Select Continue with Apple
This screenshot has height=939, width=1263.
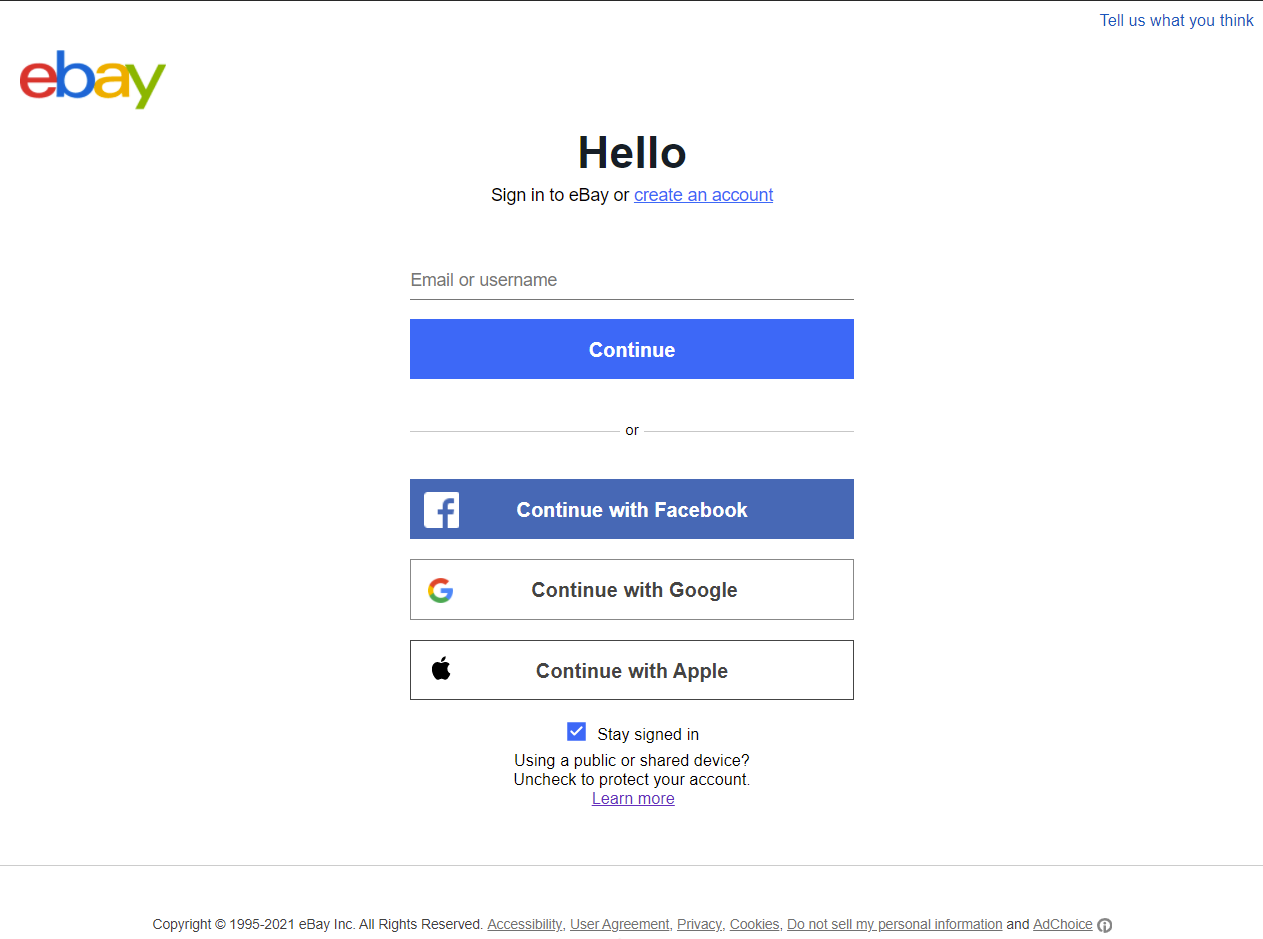632,670
